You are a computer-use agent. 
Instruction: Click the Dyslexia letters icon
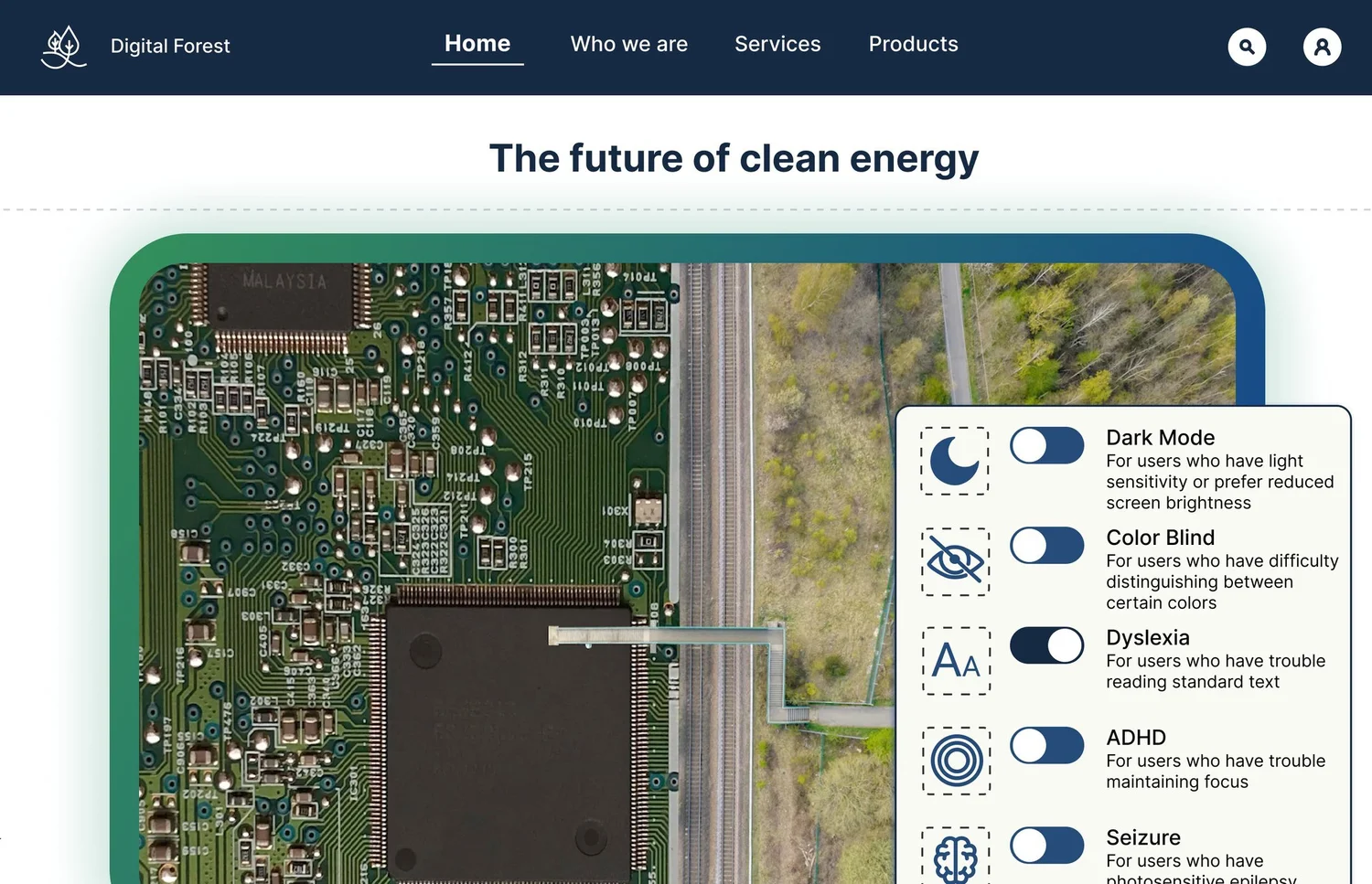pos(955,661)
